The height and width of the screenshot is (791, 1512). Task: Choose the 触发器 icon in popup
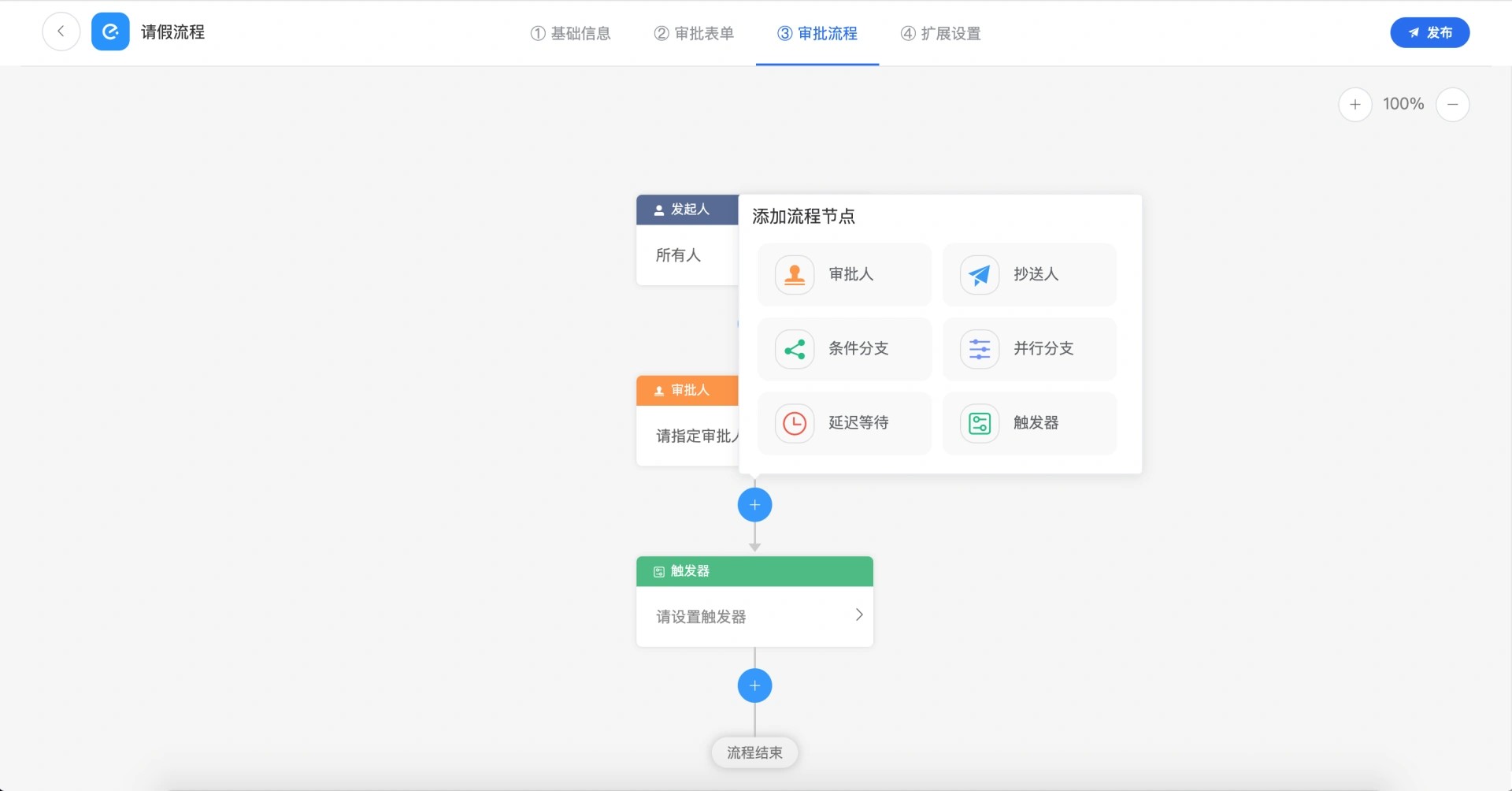coord(979,423)
